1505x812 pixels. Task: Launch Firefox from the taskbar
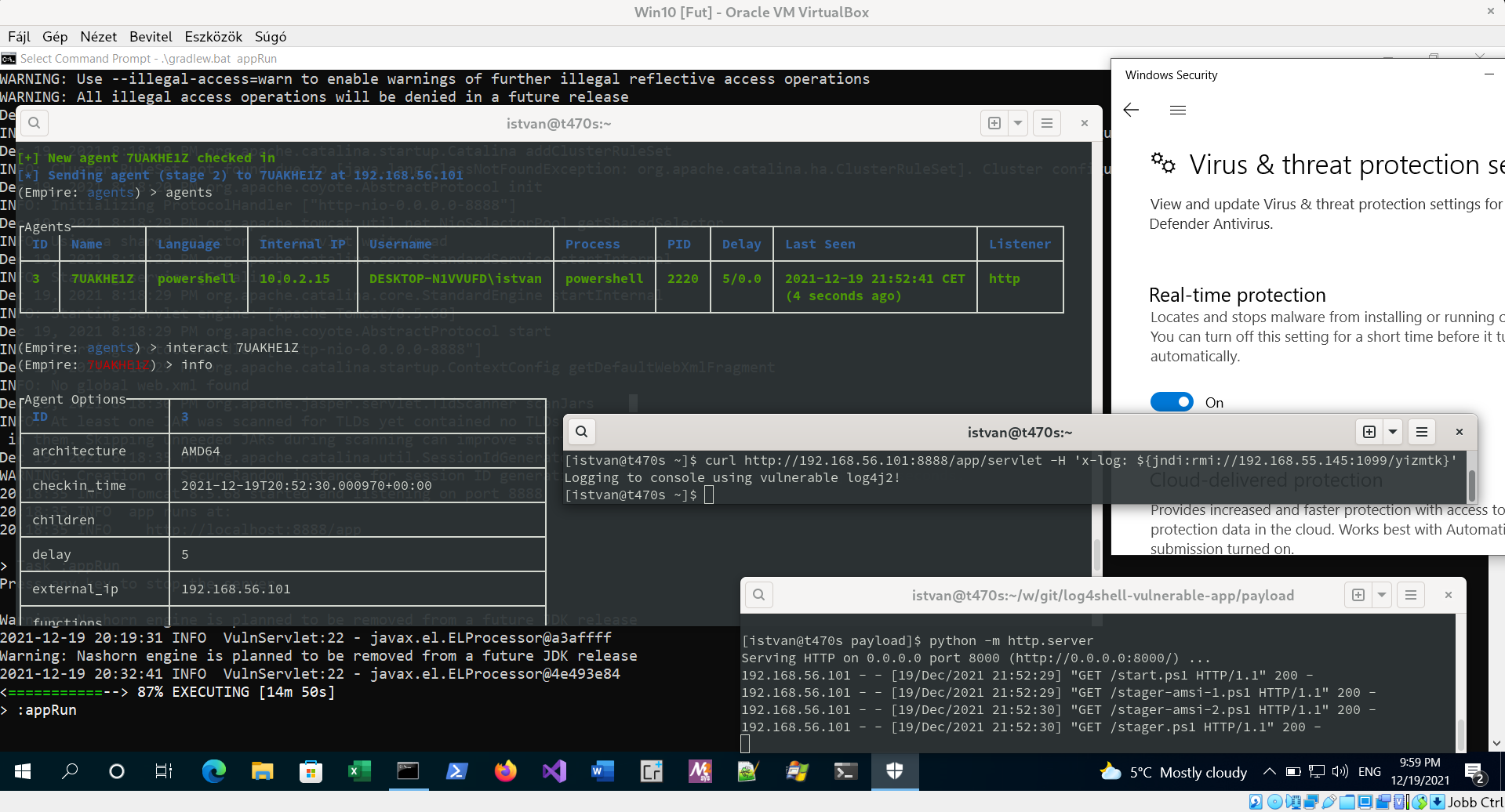[x=505, y=772]
